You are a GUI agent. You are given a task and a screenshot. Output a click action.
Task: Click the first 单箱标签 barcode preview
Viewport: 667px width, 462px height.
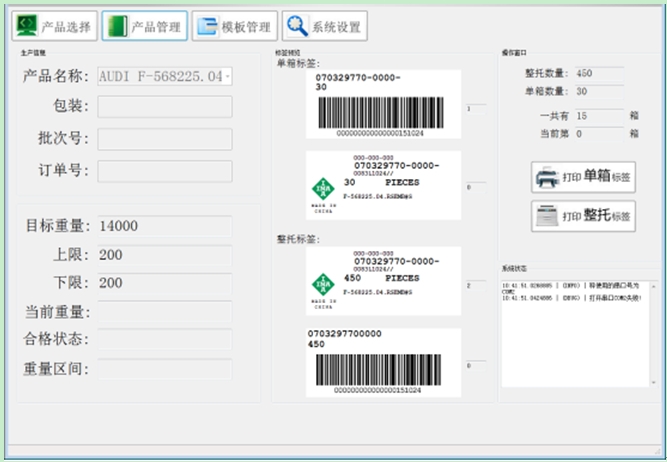click(383, 104)
